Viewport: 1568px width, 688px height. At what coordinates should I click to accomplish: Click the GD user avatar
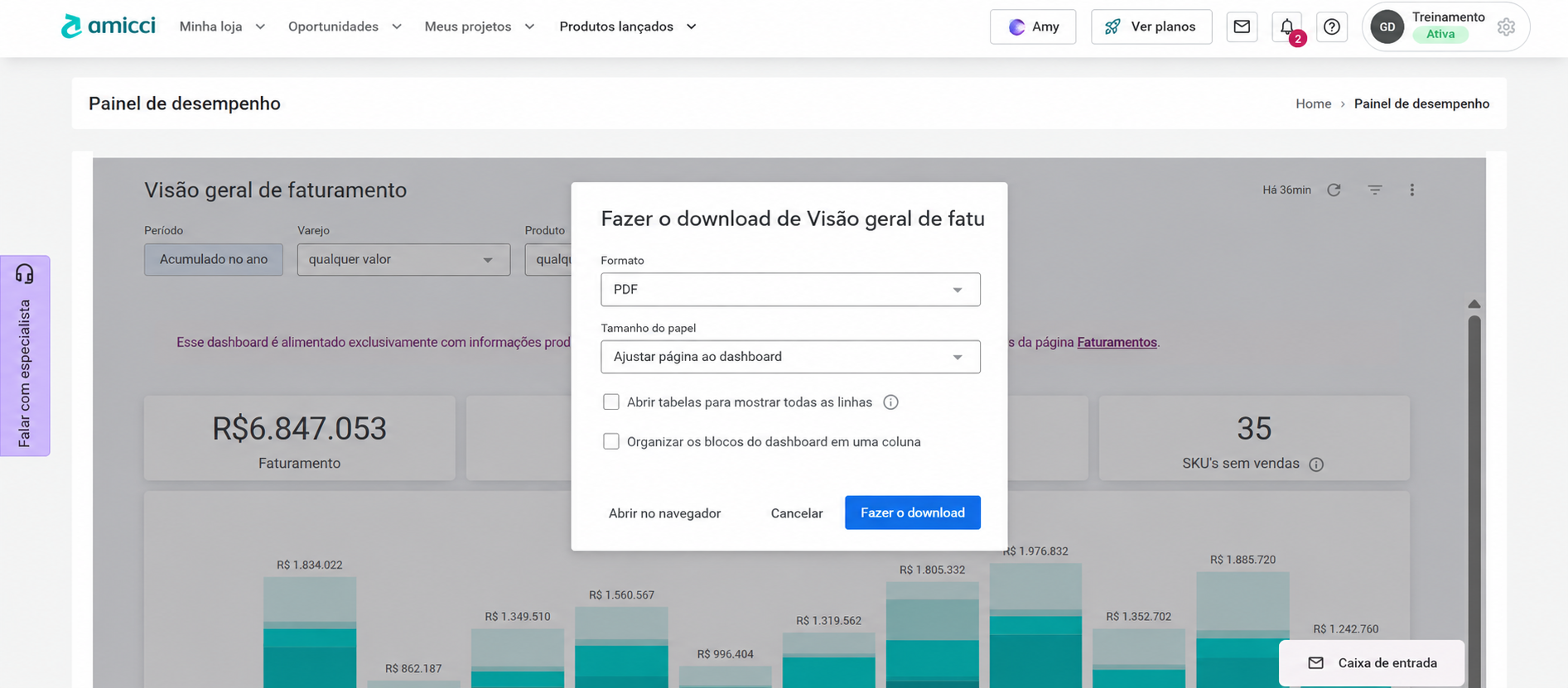coord(1387,26)
